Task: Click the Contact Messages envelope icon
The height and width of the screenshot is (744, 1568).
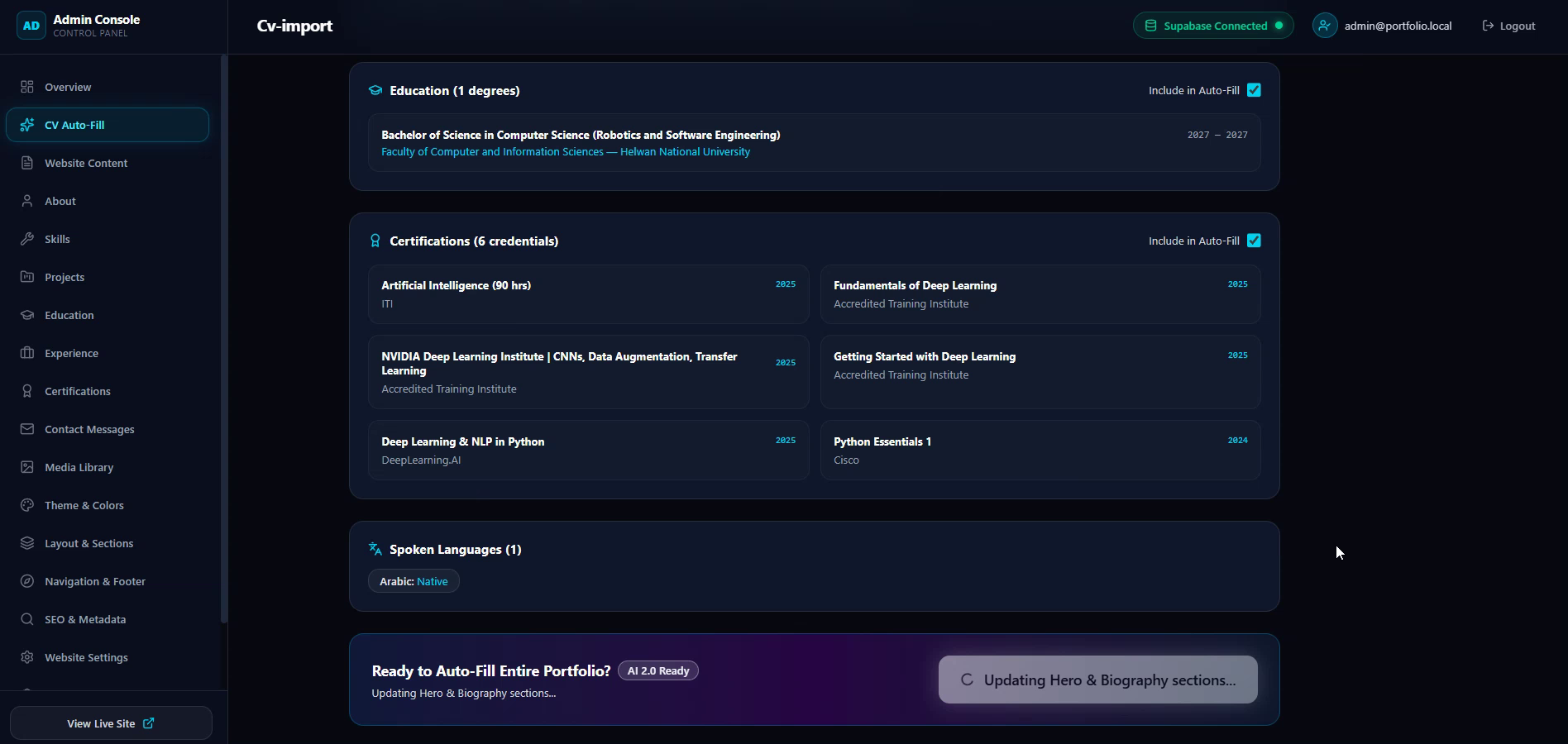Action: click(27, 429)
